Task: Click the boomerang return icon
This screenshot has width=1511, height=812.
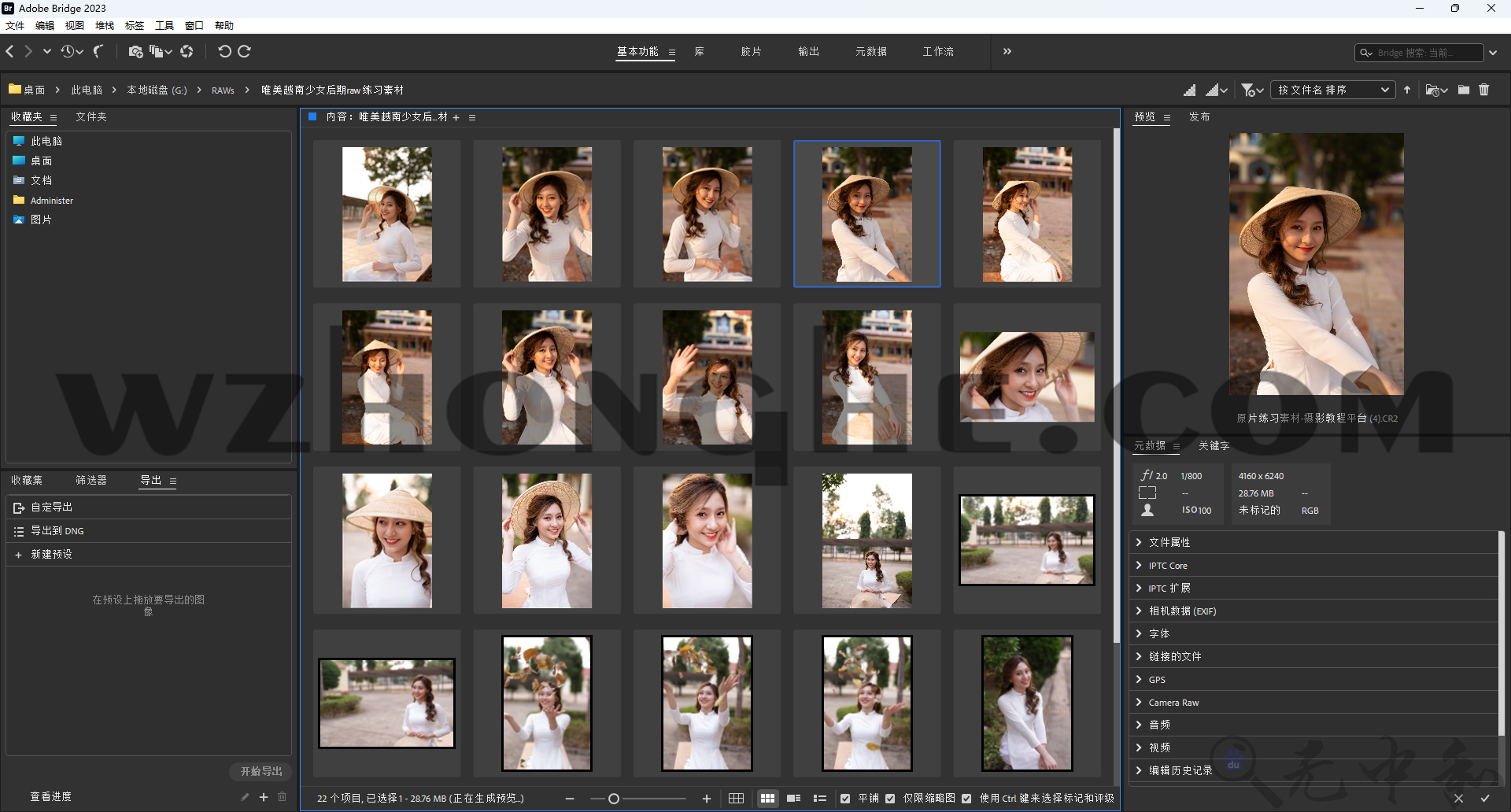Action: pyautogui.click(x=98, y=52)
